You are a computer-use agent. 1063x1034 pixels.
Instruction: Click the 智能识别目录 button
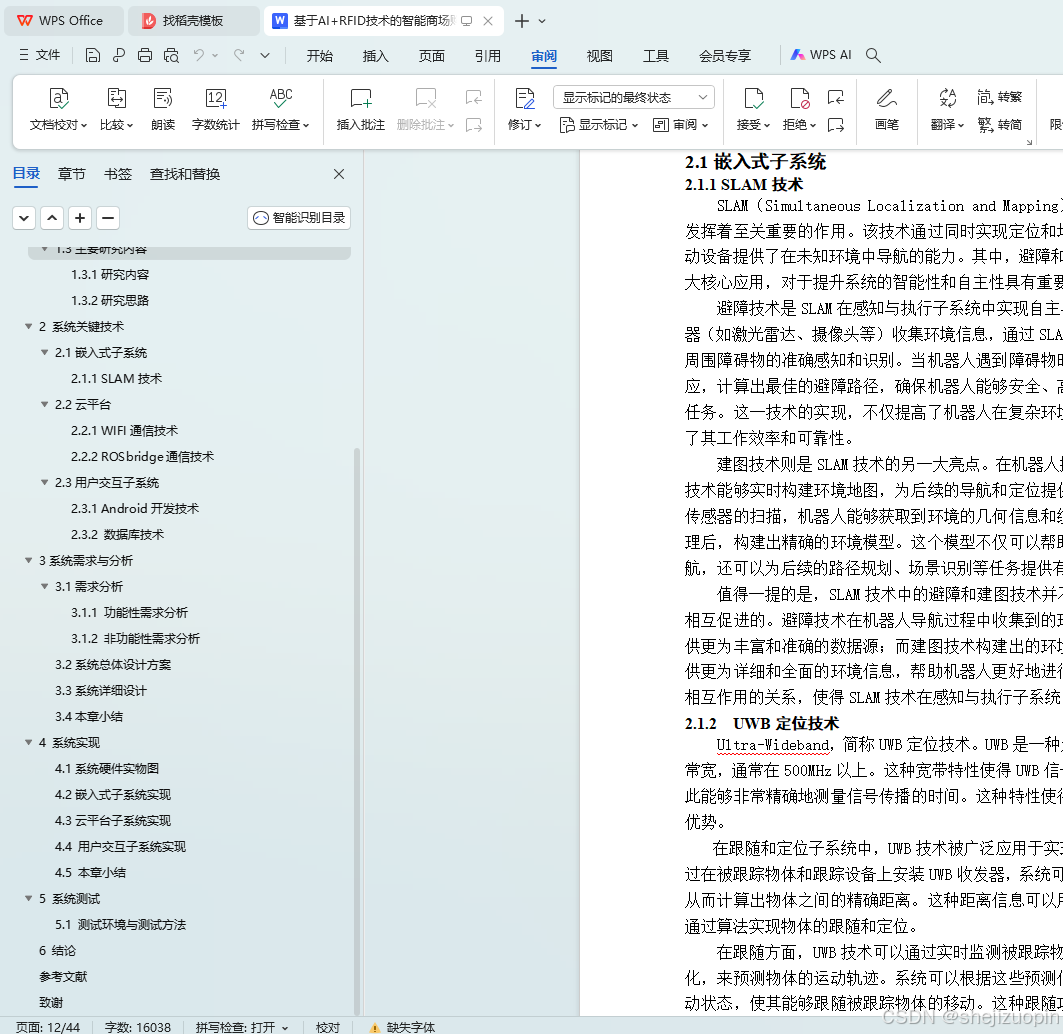(x=299, y=218)
